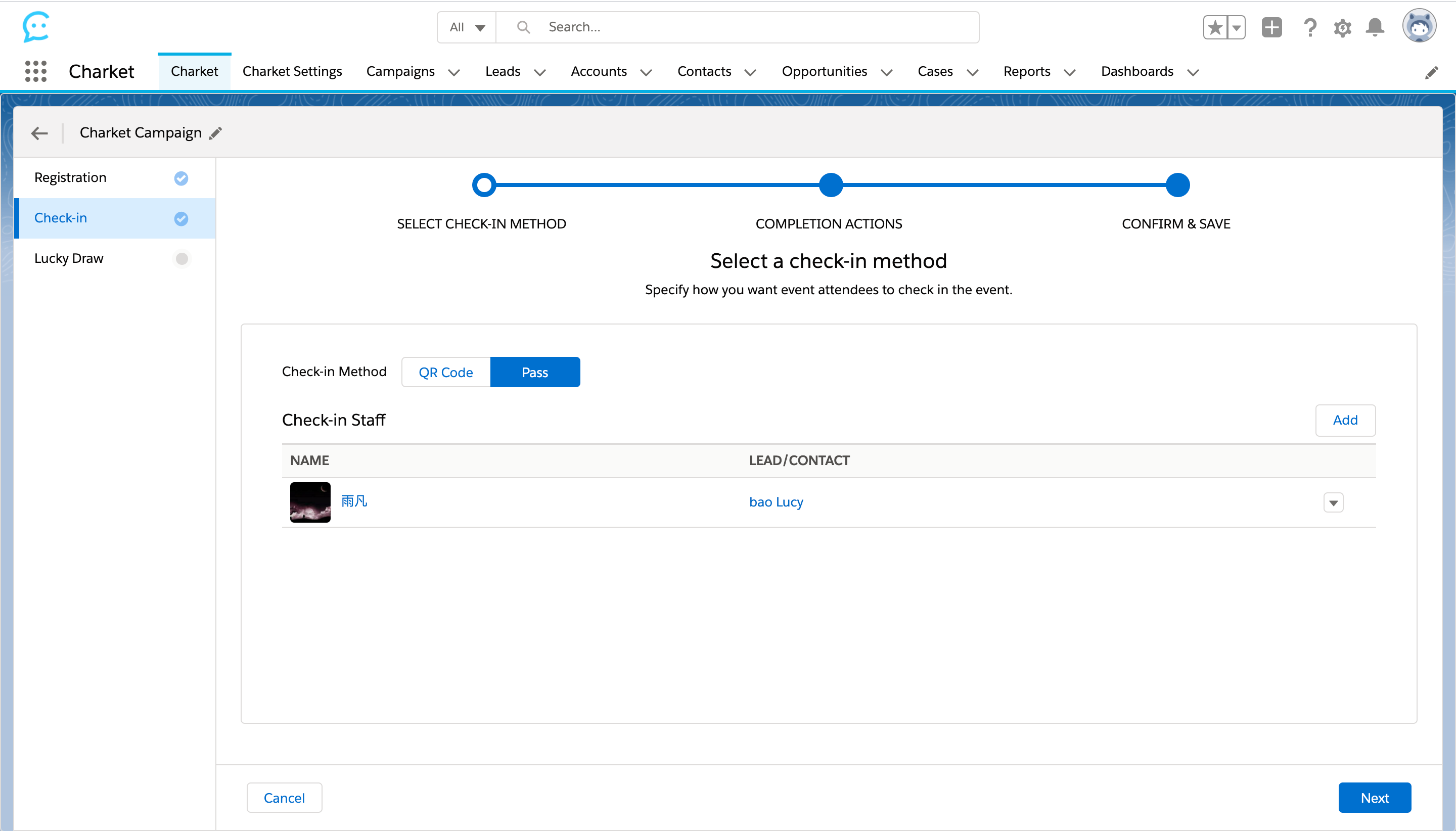This screenshot has height=831, width=1456.
Task: Open the setup gear icon
Action: coord(1342,27)
